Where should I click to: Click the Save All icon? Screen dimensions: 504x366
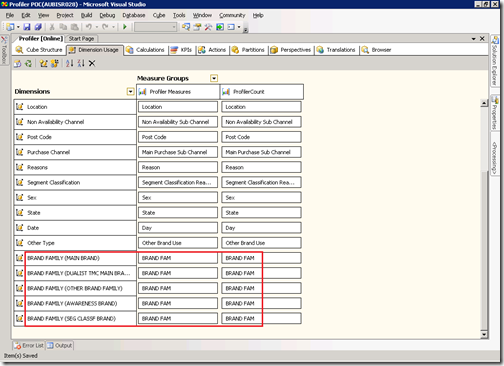point(38,27)
